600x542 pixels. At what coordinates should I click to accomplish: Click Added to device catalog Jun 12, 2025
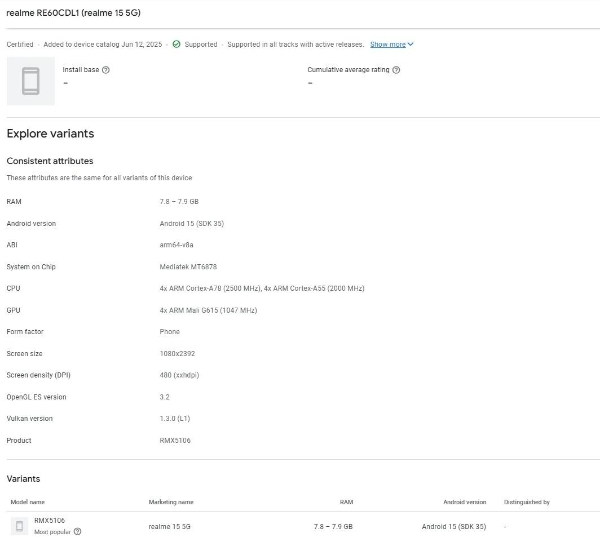tap(103, 44)
